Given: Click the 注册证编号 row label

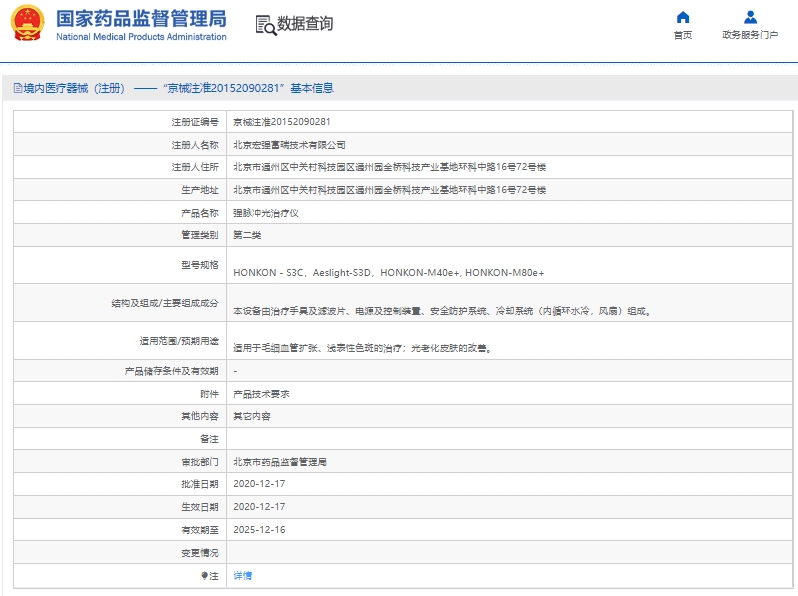Looking at the screenshot, I should click(x=195, y=122).
